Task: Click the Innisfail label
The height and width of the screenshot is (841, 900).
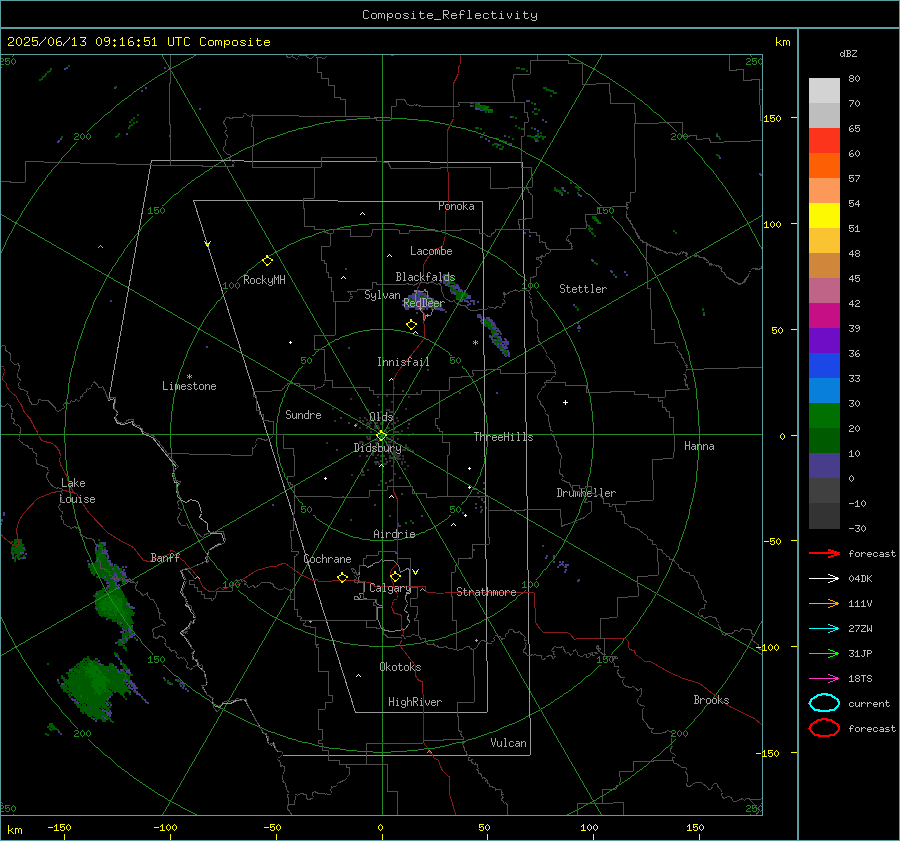Action: coord(403,362)
